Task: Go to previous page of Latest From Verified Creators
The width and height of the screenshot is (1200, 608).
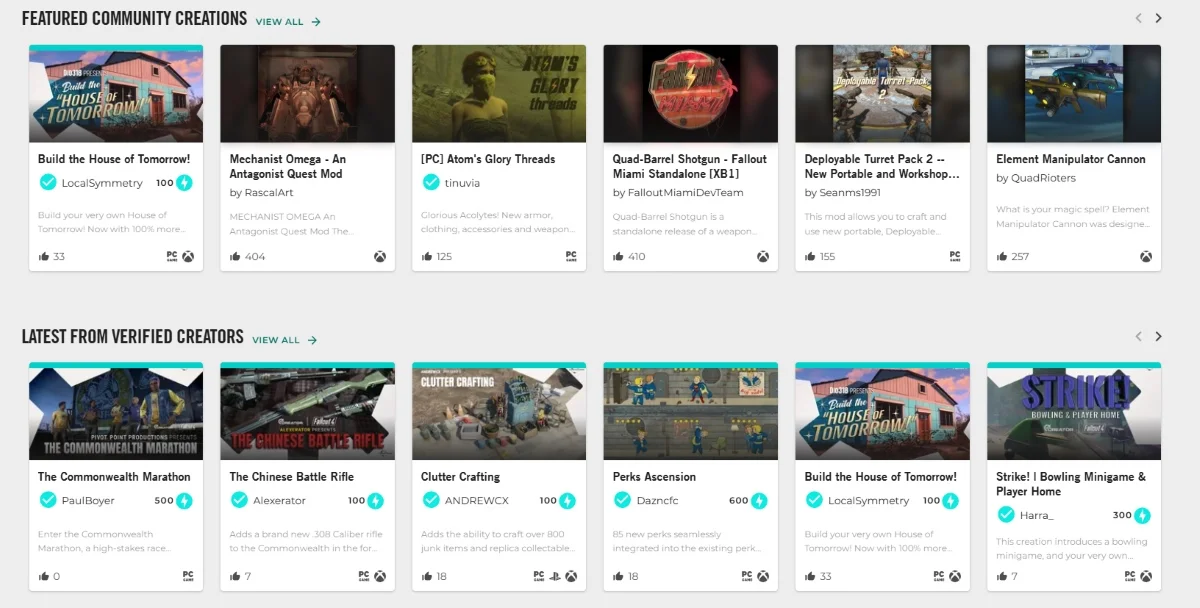Action: coord(1138,337)
